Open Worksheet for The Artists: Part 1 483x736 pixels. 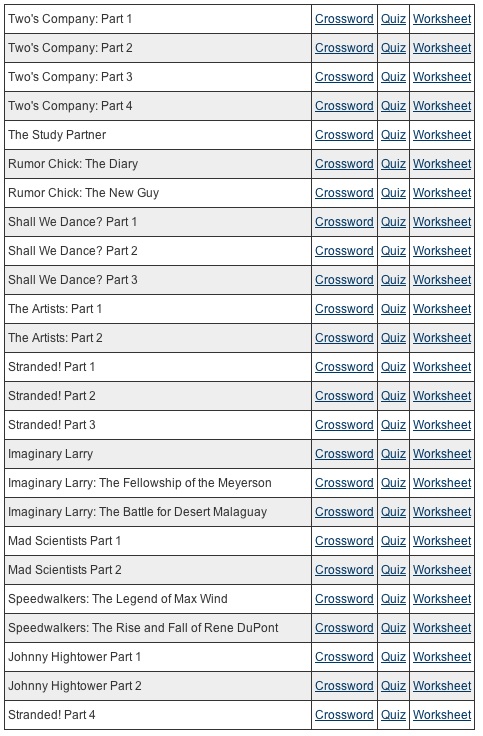click(442, 309)
